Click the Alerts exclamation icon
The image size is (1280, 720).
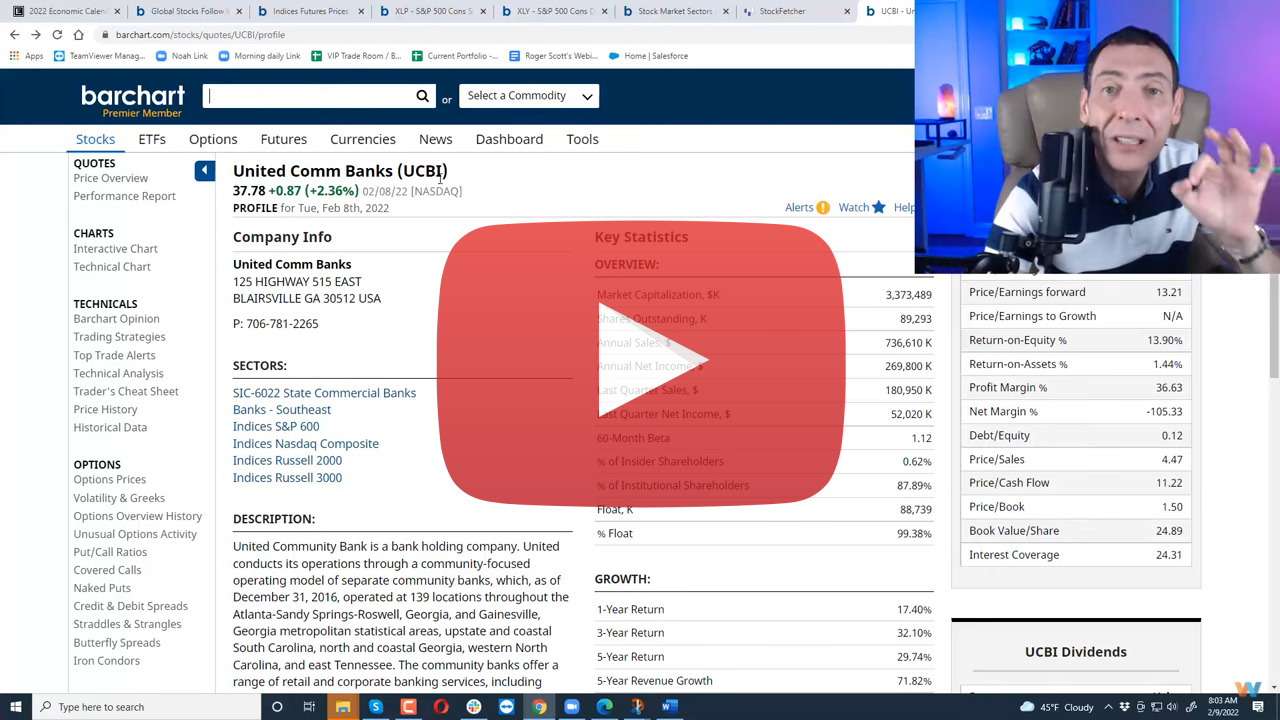[822, 208]
